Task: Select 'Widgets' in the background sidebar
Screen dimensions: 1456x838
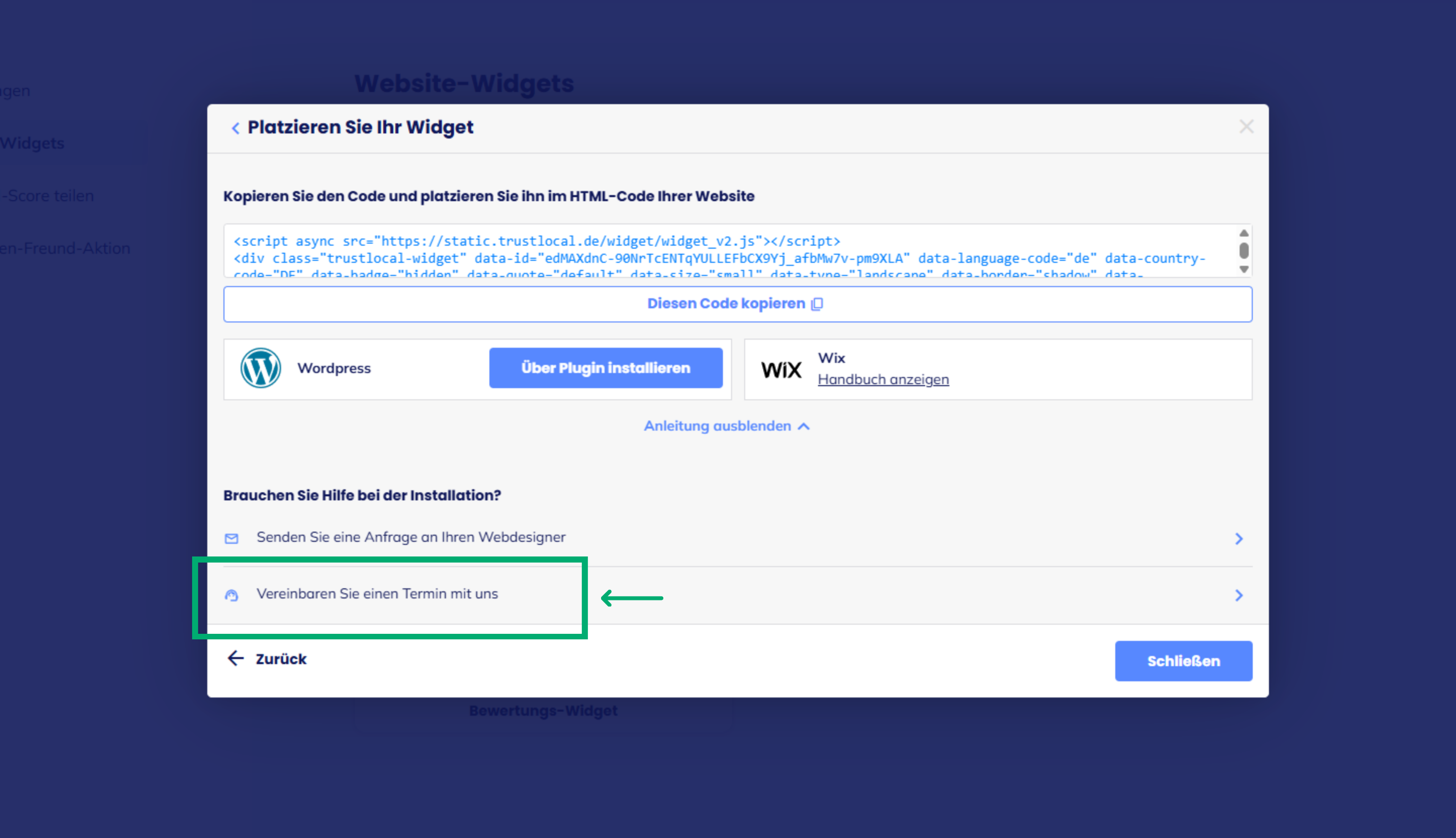Action: pos(32,143)
